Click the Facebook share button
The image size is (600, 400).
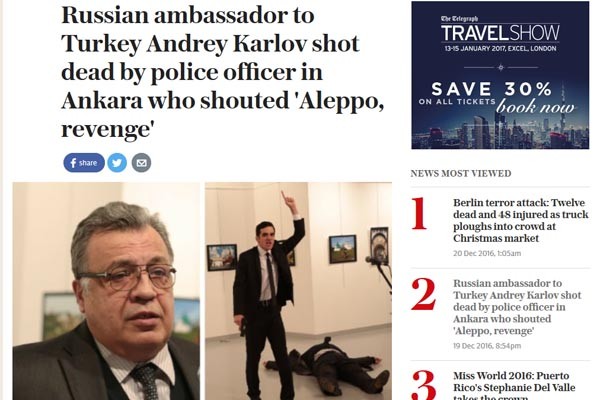[84, 163]
